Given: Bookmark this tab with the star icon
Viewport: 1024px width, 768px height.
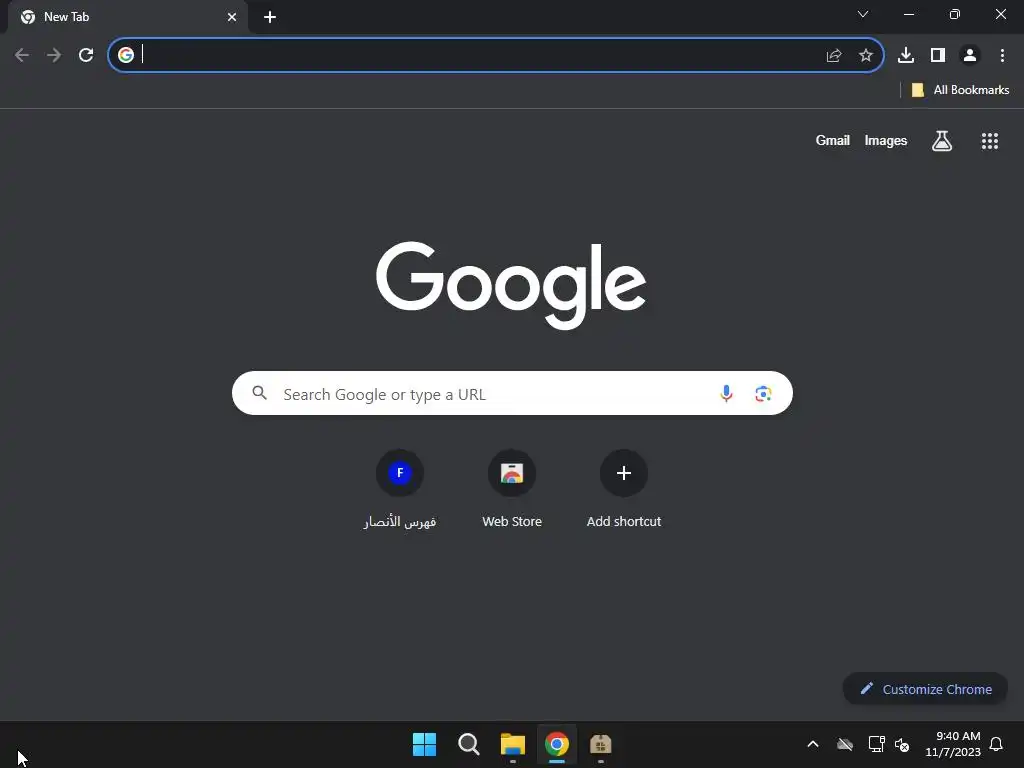Looking at the screenshot, I should 866,56.
